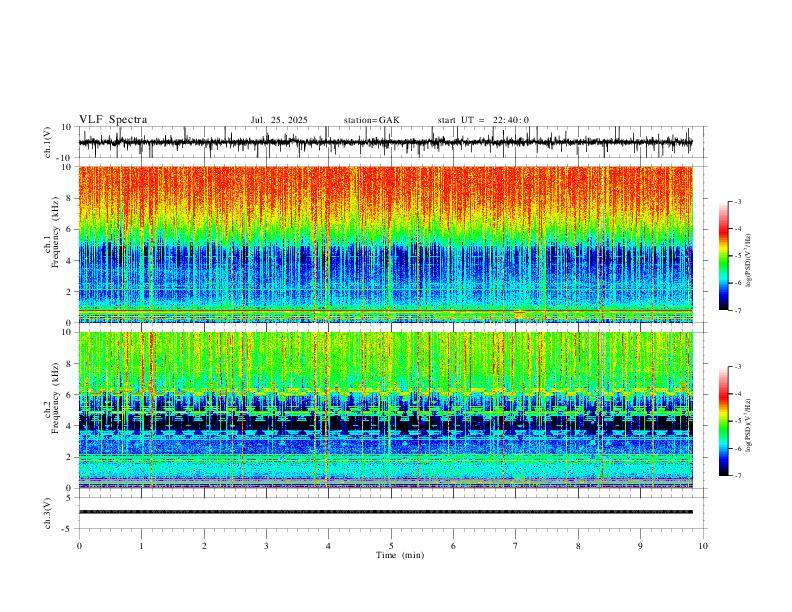Click the "4" kHz tick on ch.2 frequency axis
The height and width of the screenshot is (612, 792).
pyautogui.click(x=70, y=426)
